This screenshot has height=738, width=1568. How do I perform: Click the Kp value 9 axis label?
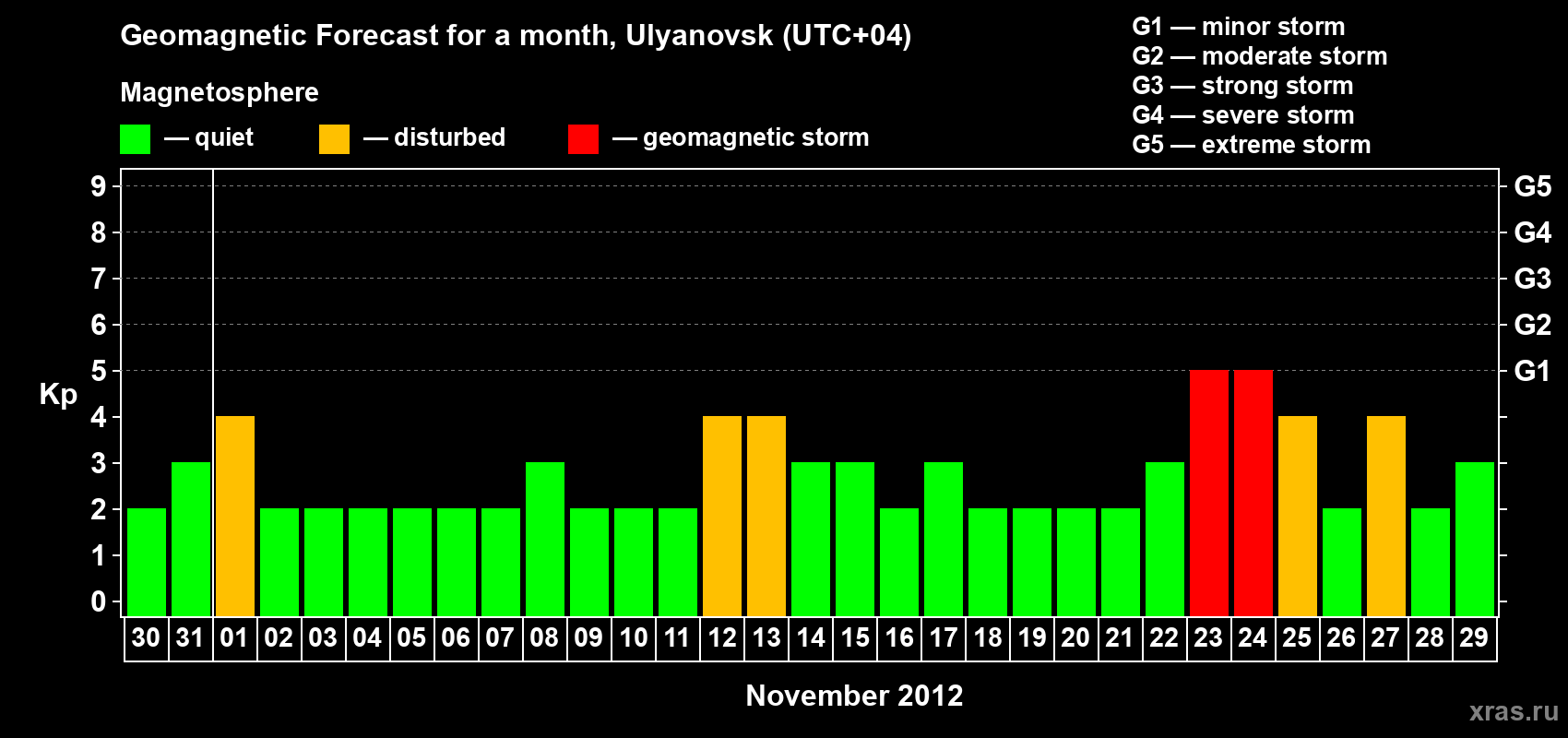click(99, 186)
